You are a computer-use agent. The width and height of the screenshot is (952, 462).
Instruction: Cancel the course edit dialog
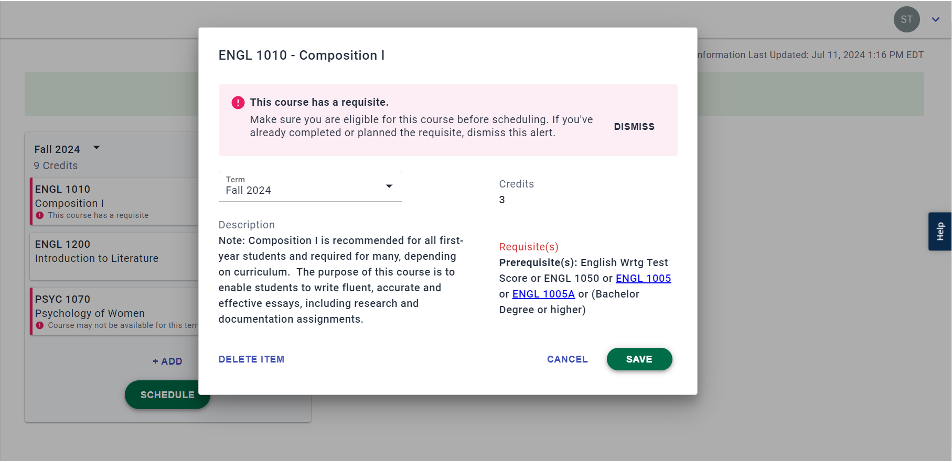tap(567, 359)
